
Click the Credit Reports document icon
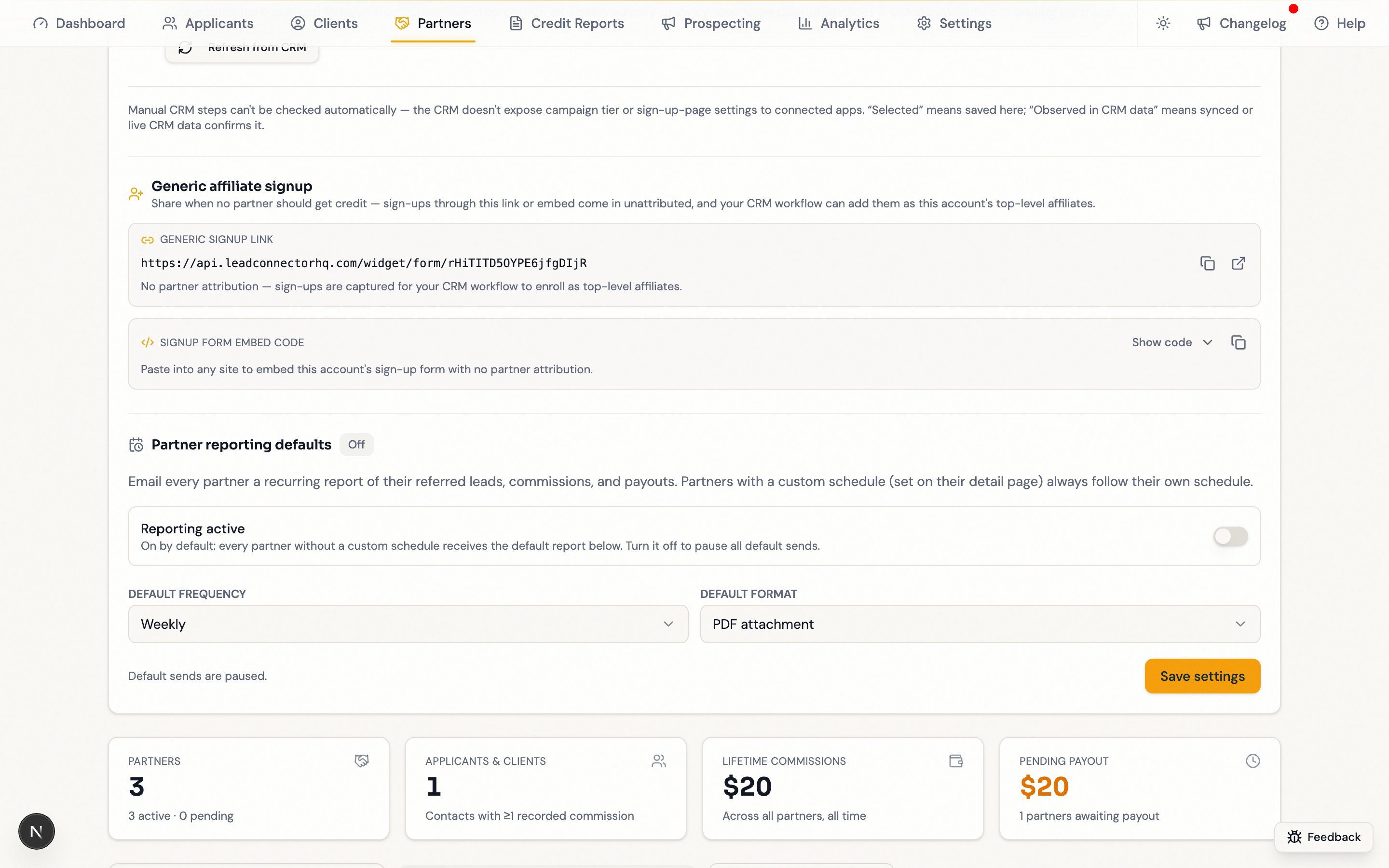click(x=516, y=23)
